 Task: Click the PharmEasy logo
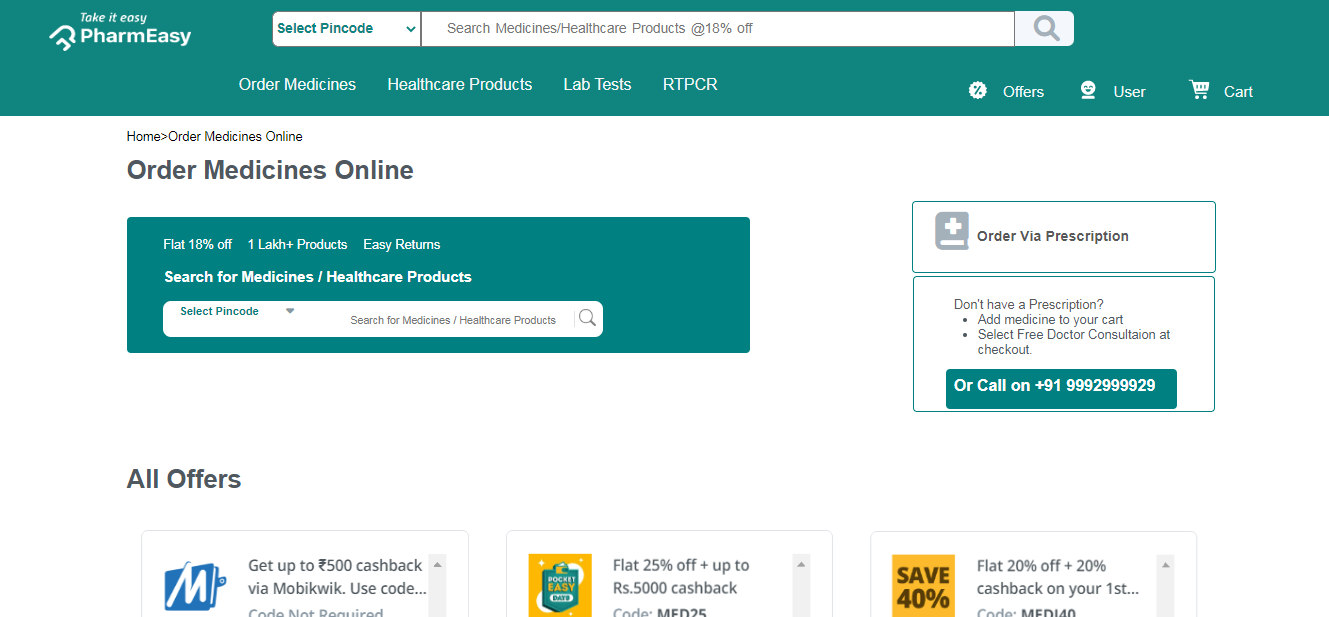pos(120,31)
